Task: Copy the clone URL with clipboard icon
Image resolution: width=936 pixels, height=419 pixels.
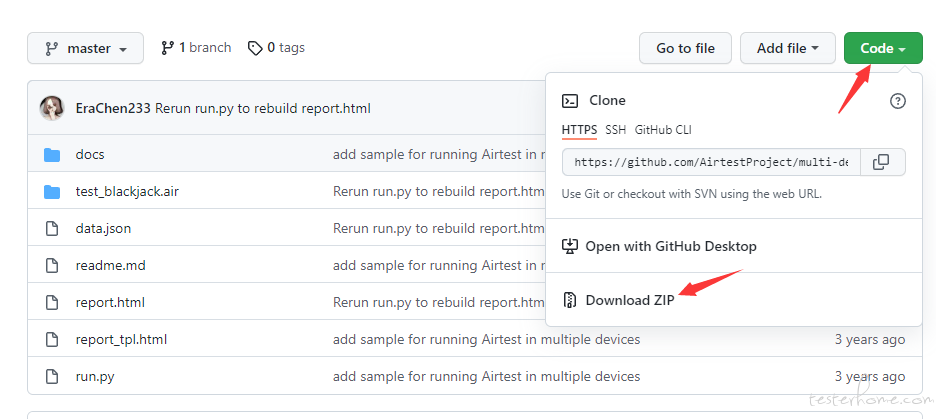Action: pos(882,162)
